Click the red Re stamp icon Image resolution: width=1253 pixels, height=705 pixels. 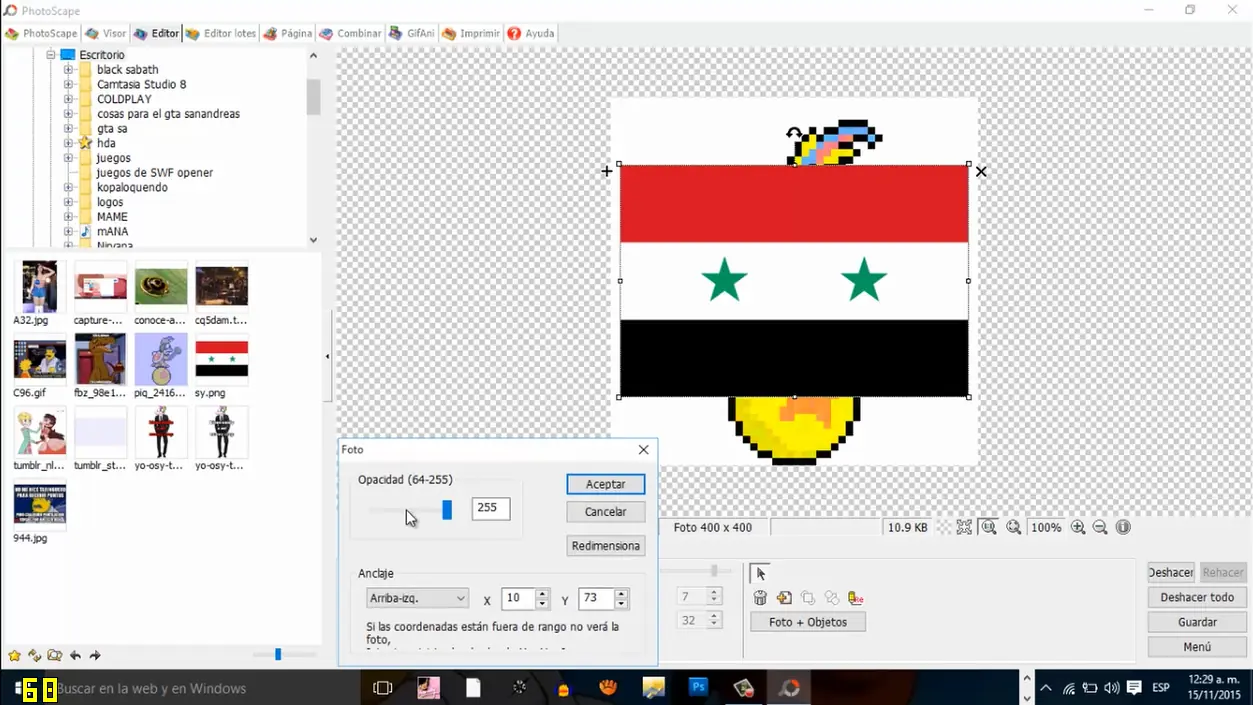[x=855, y=598]
